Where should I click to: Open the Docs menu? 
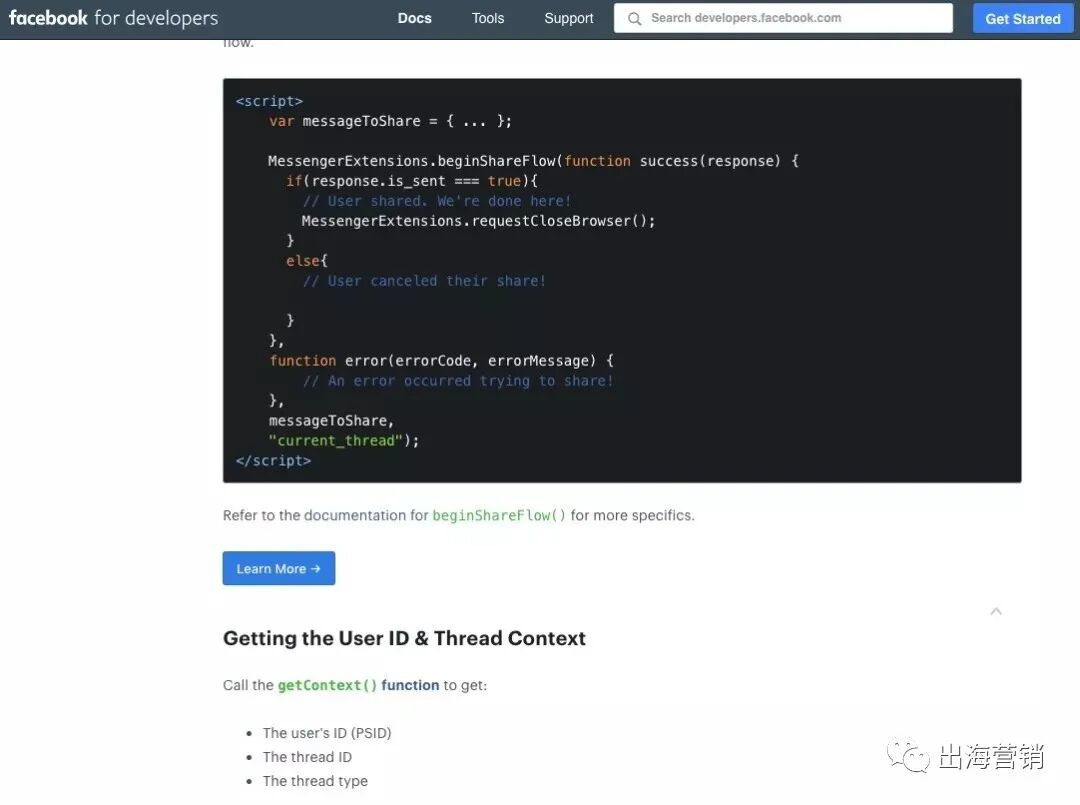[414, 19]
